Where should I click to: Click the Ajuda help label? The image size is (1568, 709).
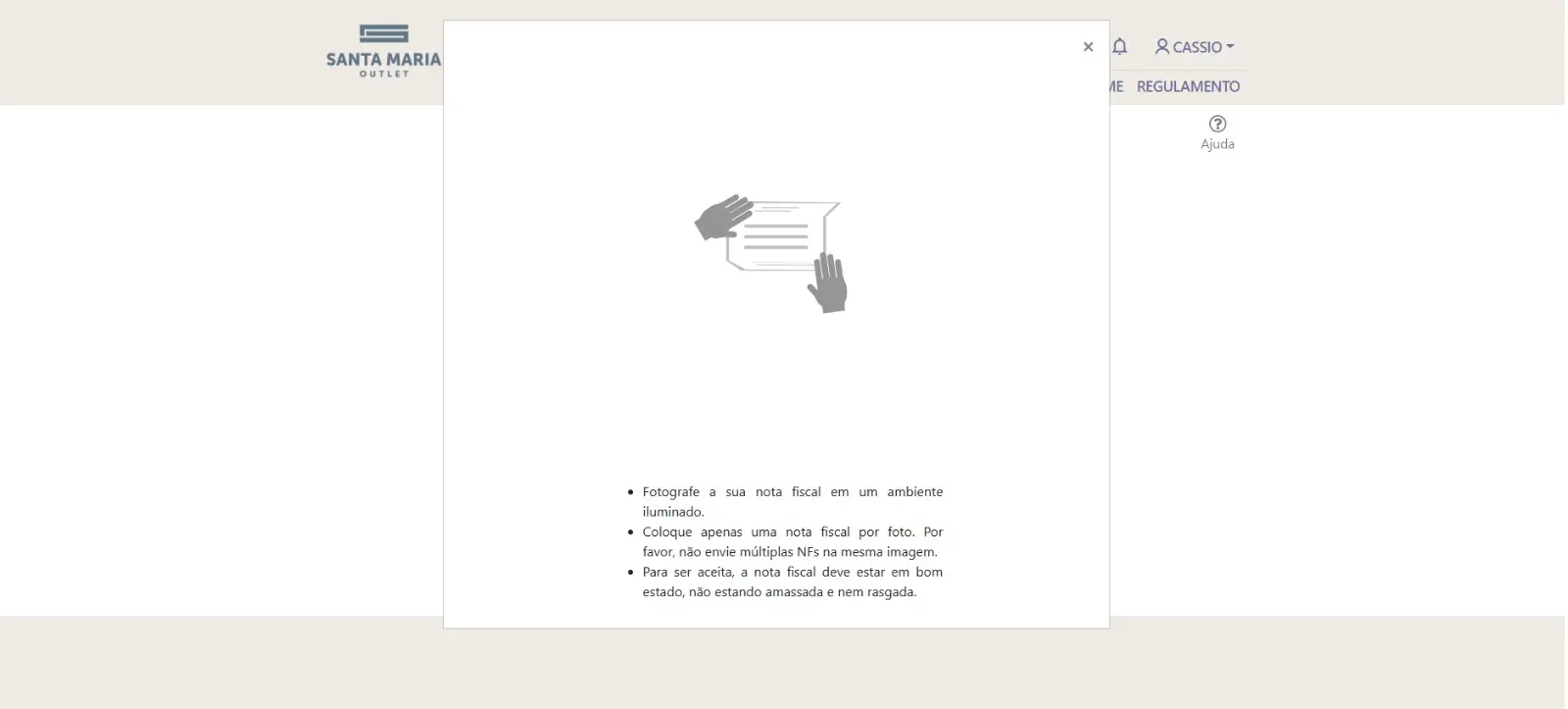(x=1217, y=144)
